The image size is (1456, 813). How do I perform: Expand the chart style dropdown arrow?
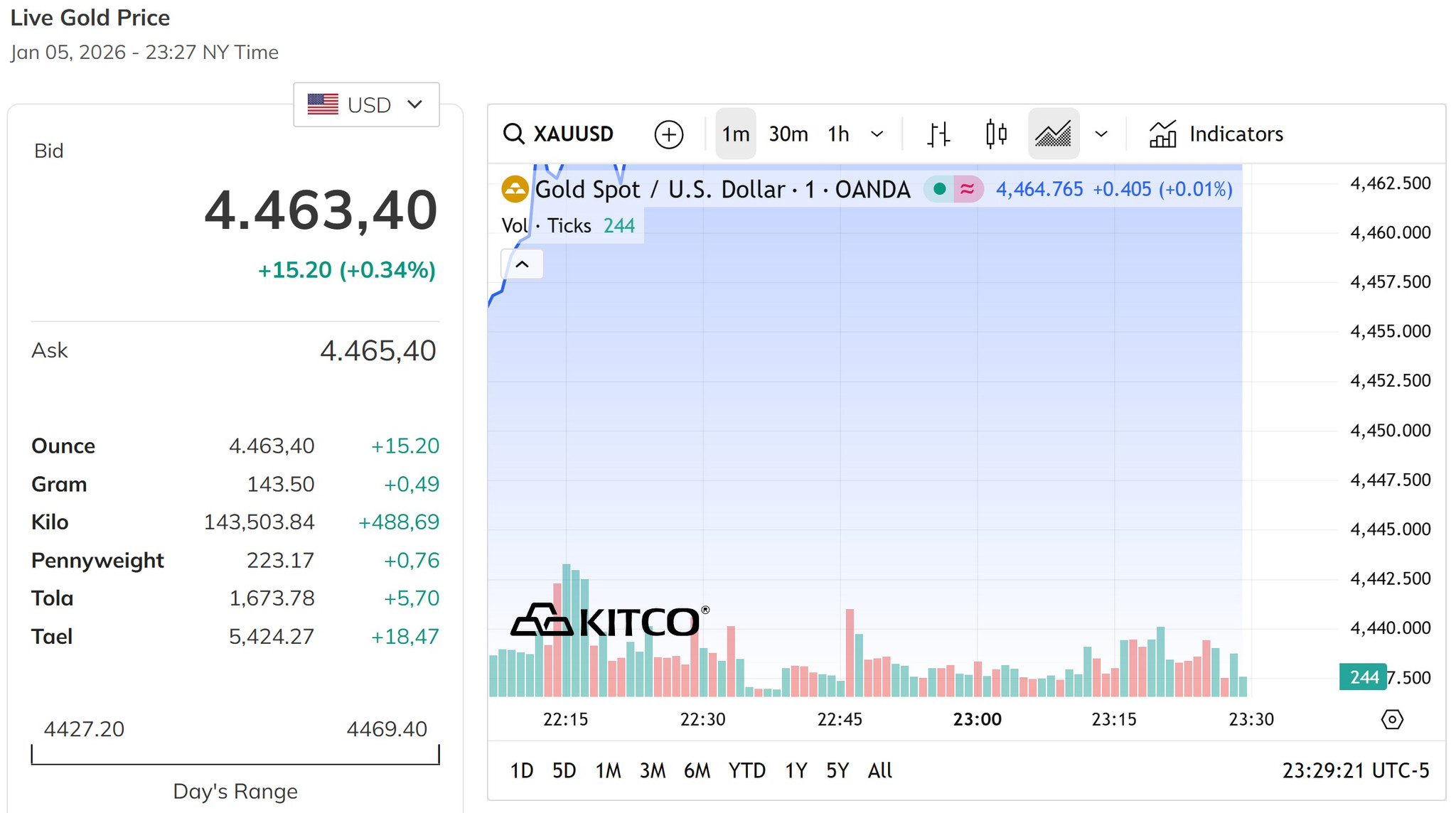point(1101,134)
